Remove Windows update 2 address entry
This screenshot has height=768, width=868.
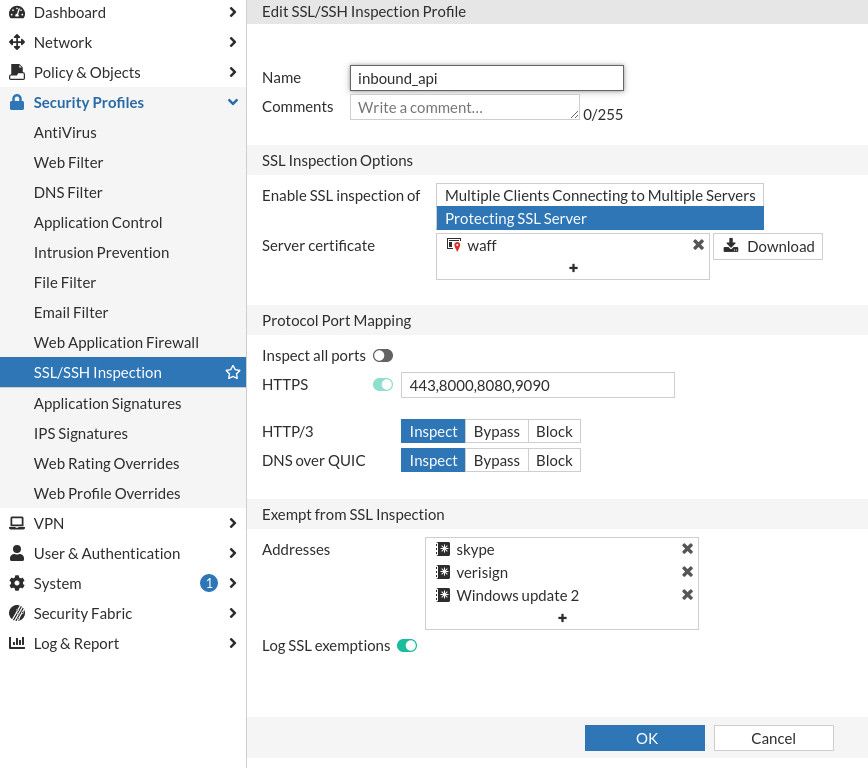687,595
